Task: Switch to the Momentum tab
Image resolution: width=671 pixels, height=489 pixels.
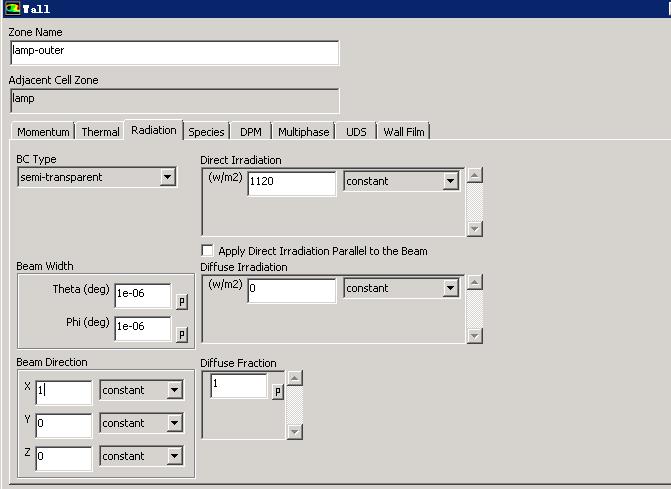Action: tap(43, 132)
